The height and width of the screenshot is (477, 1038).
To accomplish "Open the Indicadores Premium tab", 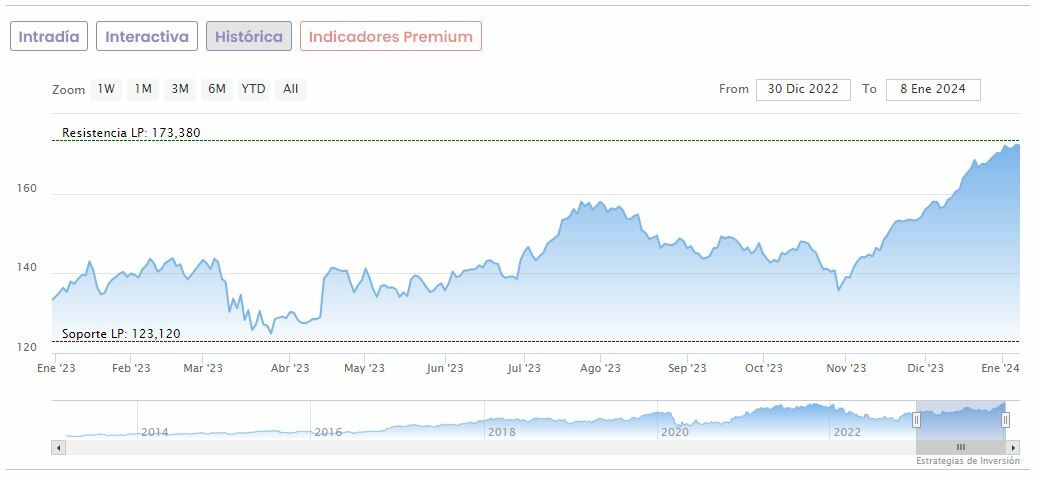I will (x=390, y=37).
